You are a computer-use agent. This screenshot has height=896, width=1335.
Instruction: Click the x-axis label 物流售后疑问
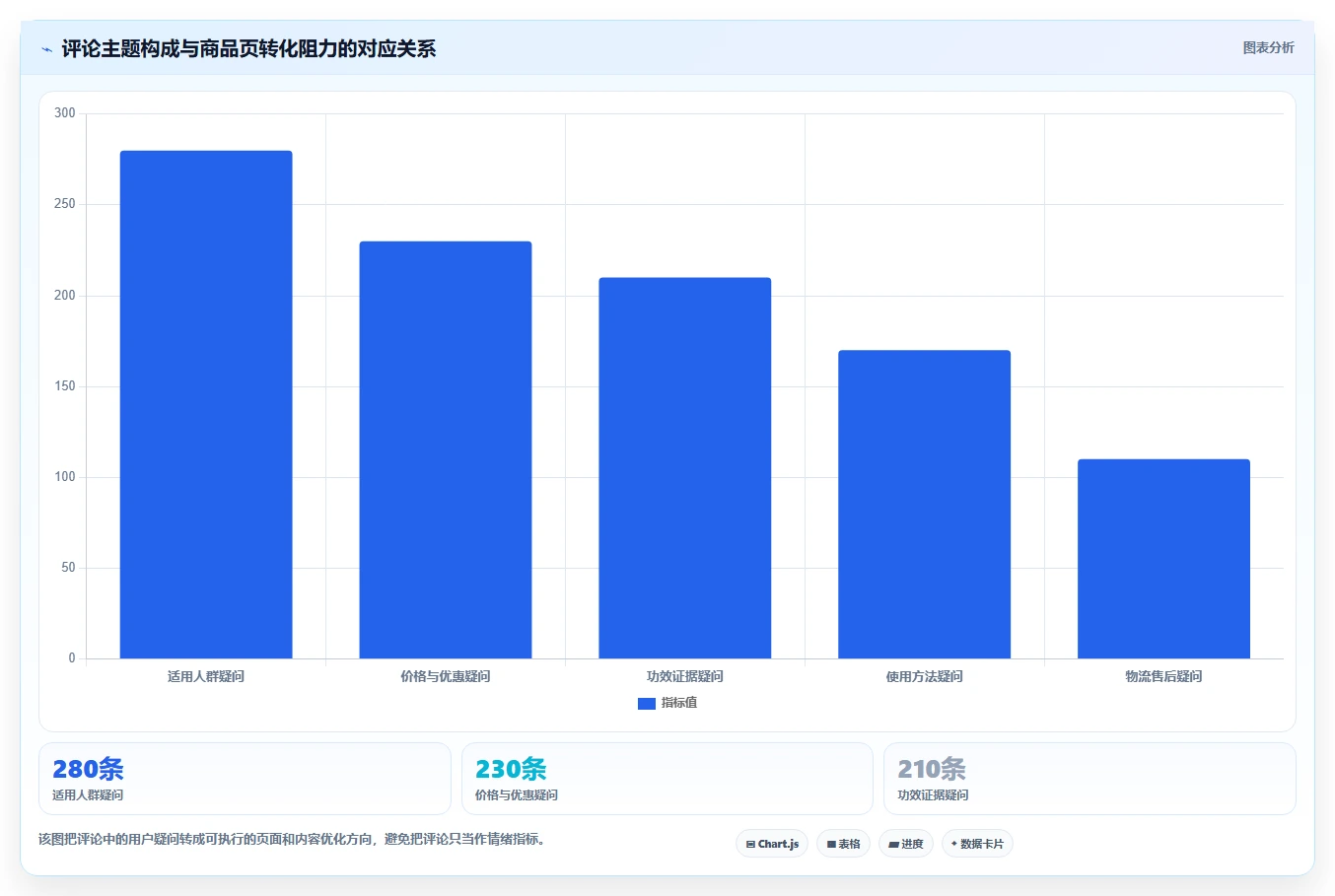pyautogui.click(x=1163, y=676)
